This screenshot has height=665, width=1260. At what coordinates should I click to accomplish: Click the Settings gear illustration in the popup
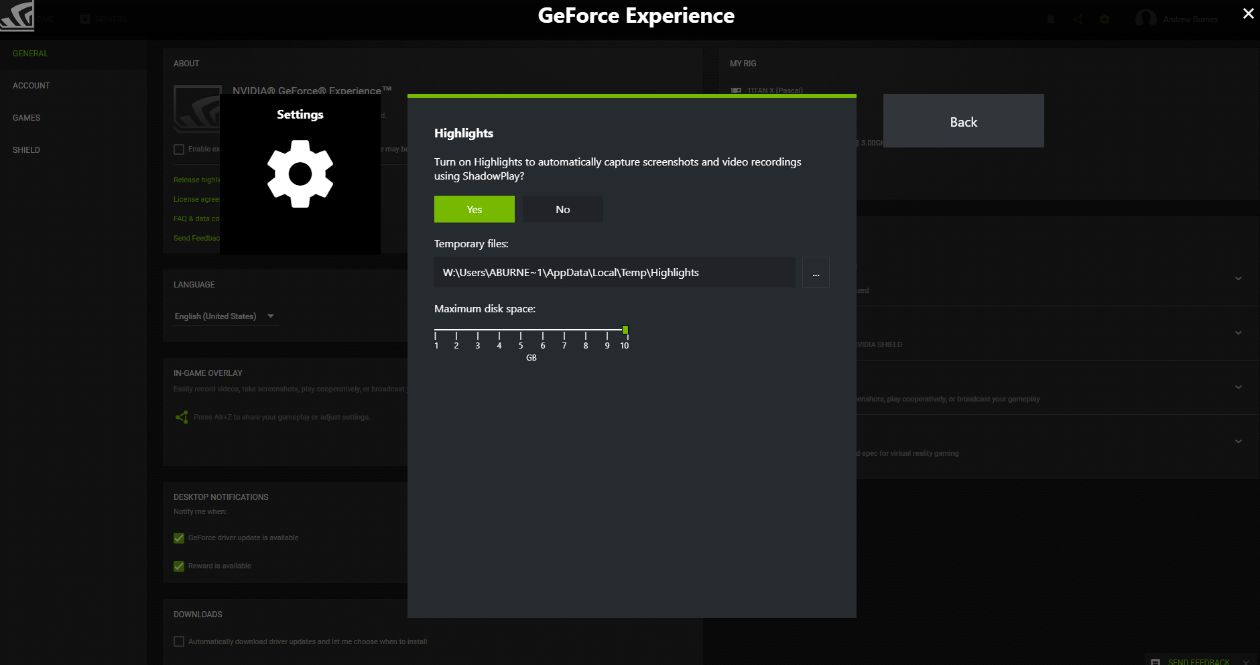[x=300, y=176]
